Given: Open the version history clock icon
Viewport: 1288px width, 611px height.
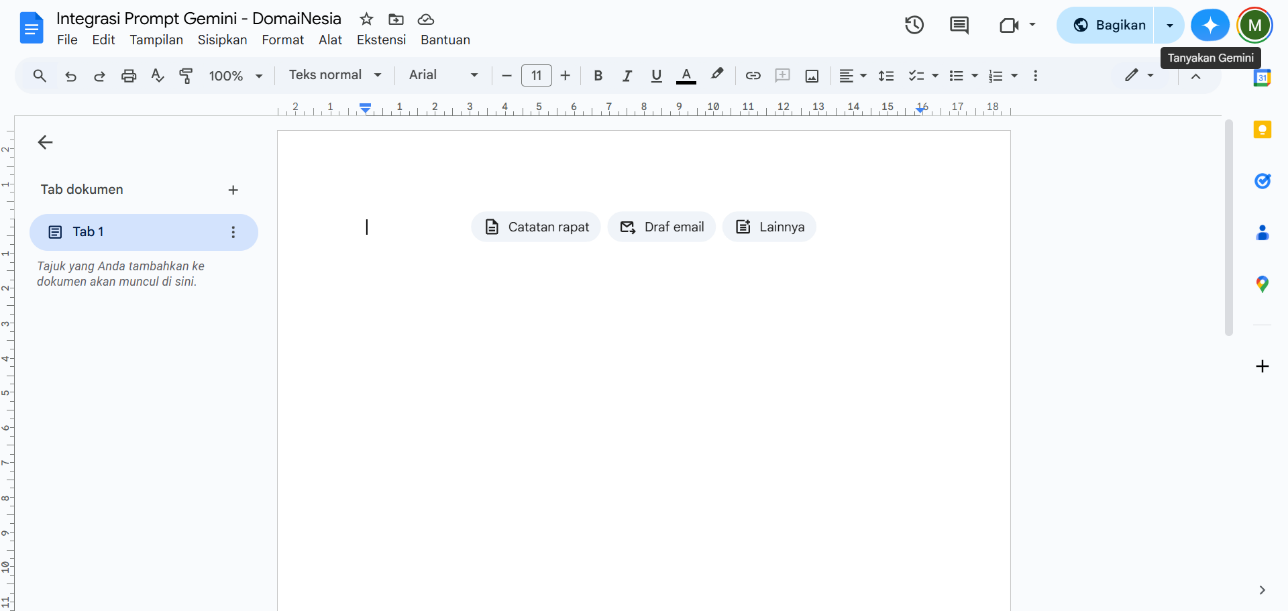Looking at the screenshot, I should 914,25.
